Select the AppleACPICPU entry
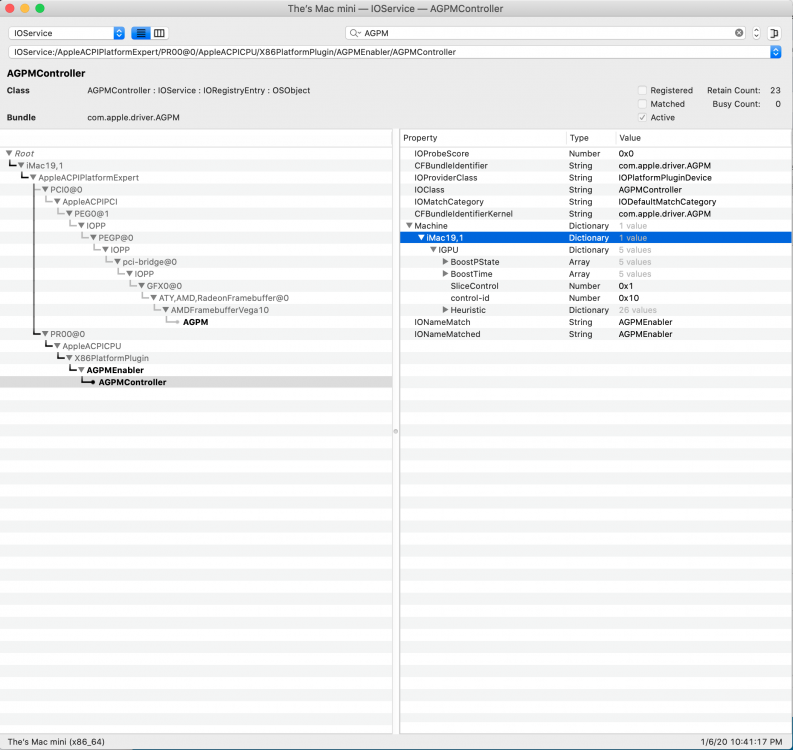 (92, 346)
